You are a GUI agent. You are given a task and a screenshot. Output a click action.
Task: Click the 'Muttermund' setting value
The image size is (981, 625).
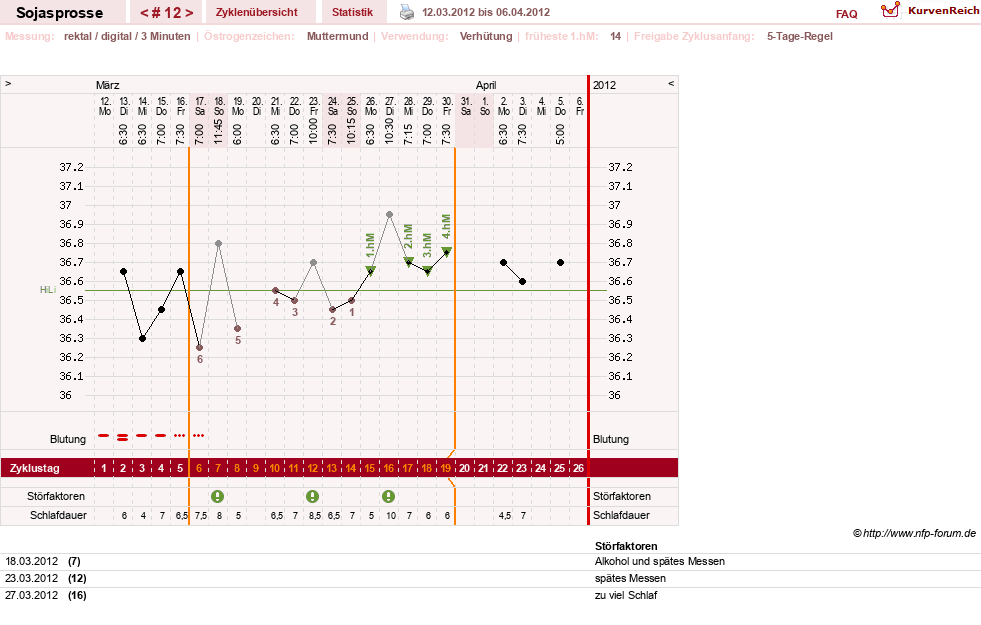pos(337,36)
